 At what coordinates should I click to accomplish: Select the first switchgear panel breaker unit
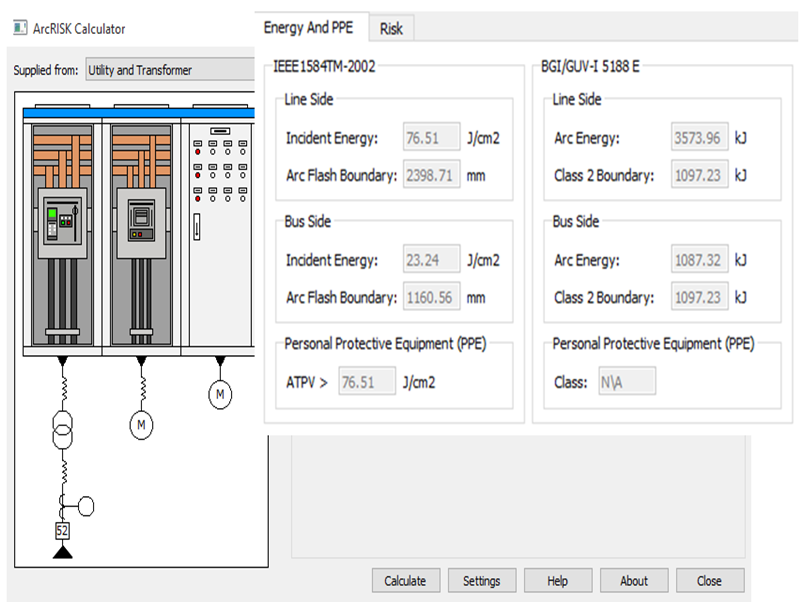point(62,223)
